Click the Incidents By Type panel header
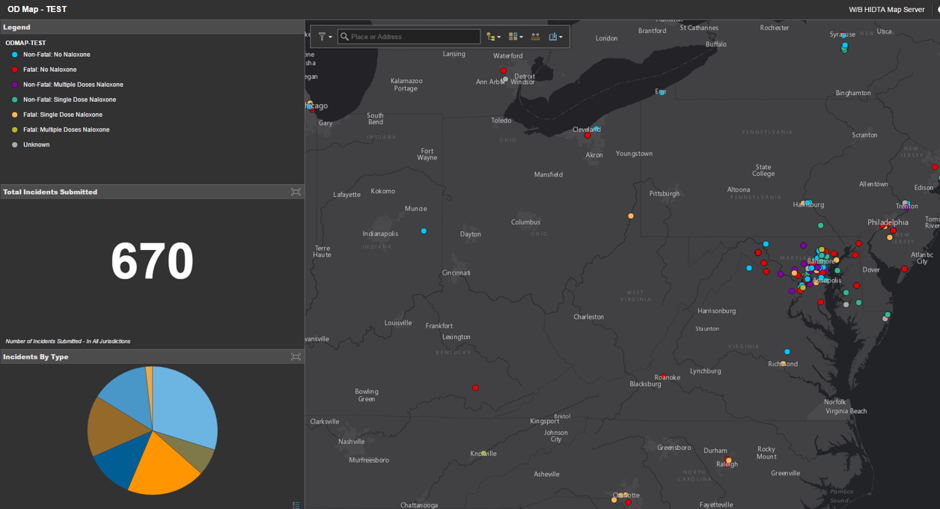The height and width of the screenshot is (509, 940). pos(152,357)
